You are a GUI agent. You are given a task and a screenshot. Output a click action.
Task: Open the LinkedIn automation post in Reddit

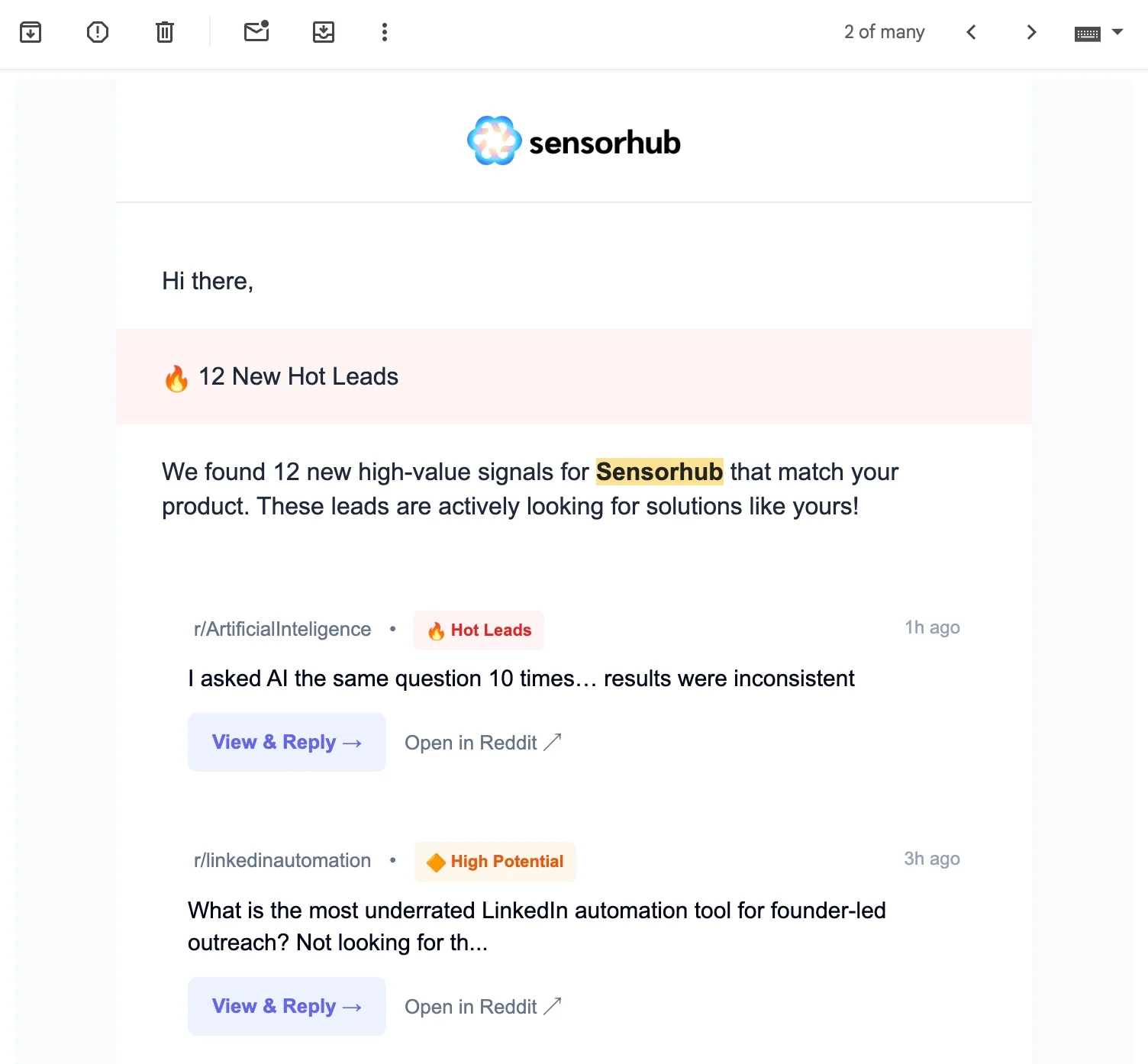click(x=483, y=1007)
